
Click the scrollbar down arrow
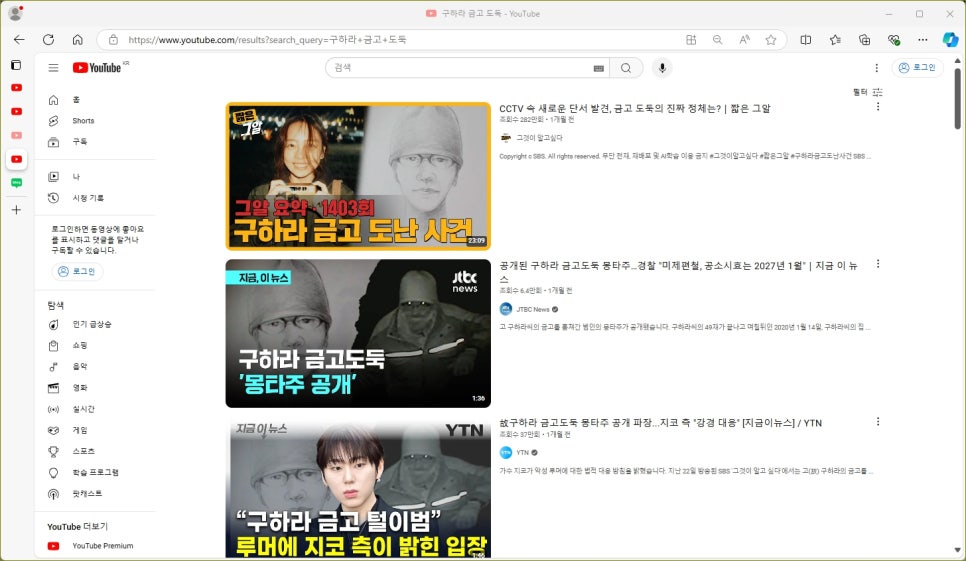pos(957,550)
